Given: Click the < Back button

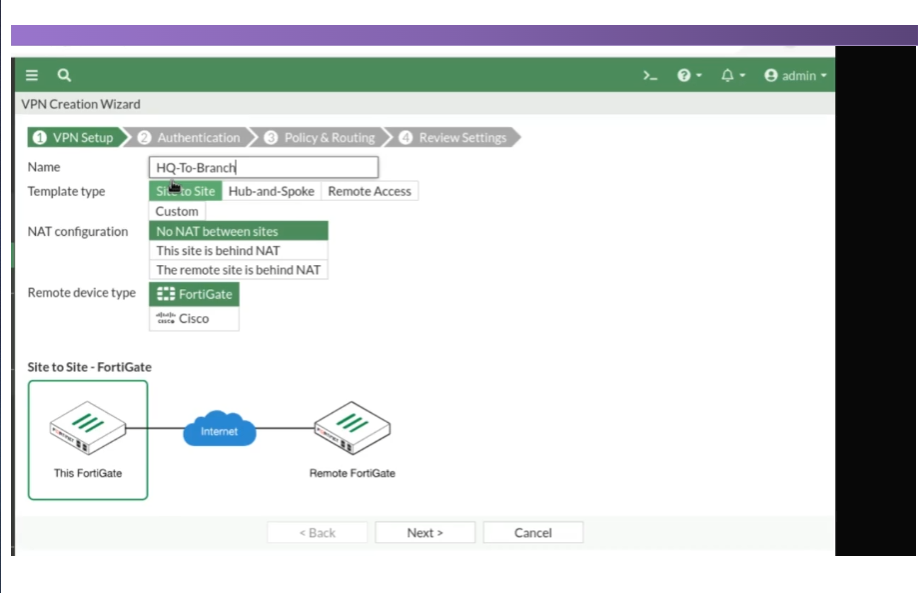Looking at the screenshot, I should coord(318,532).
